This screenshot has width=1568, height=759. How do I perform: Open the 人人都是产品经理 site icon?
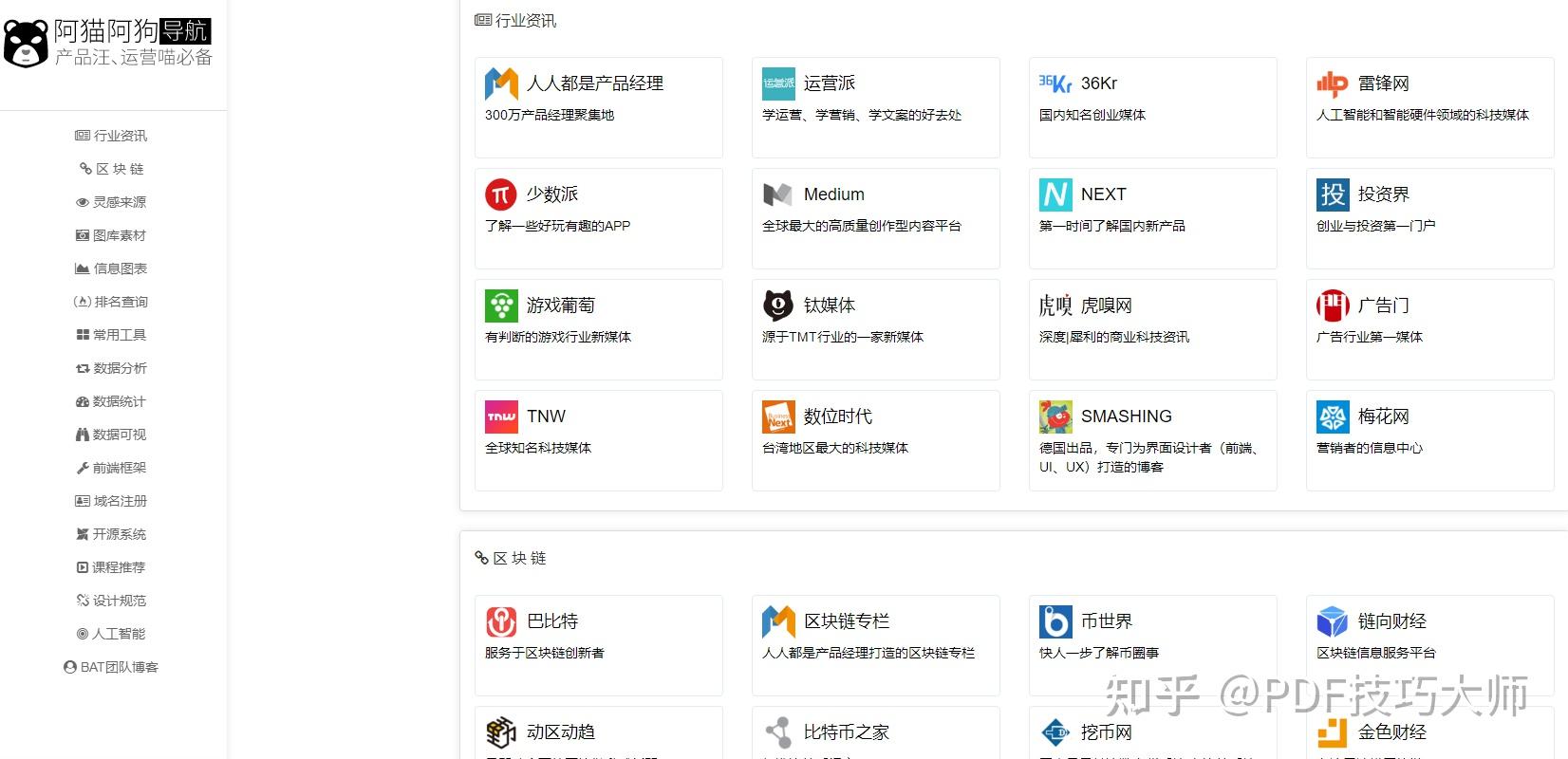[501, 83]
